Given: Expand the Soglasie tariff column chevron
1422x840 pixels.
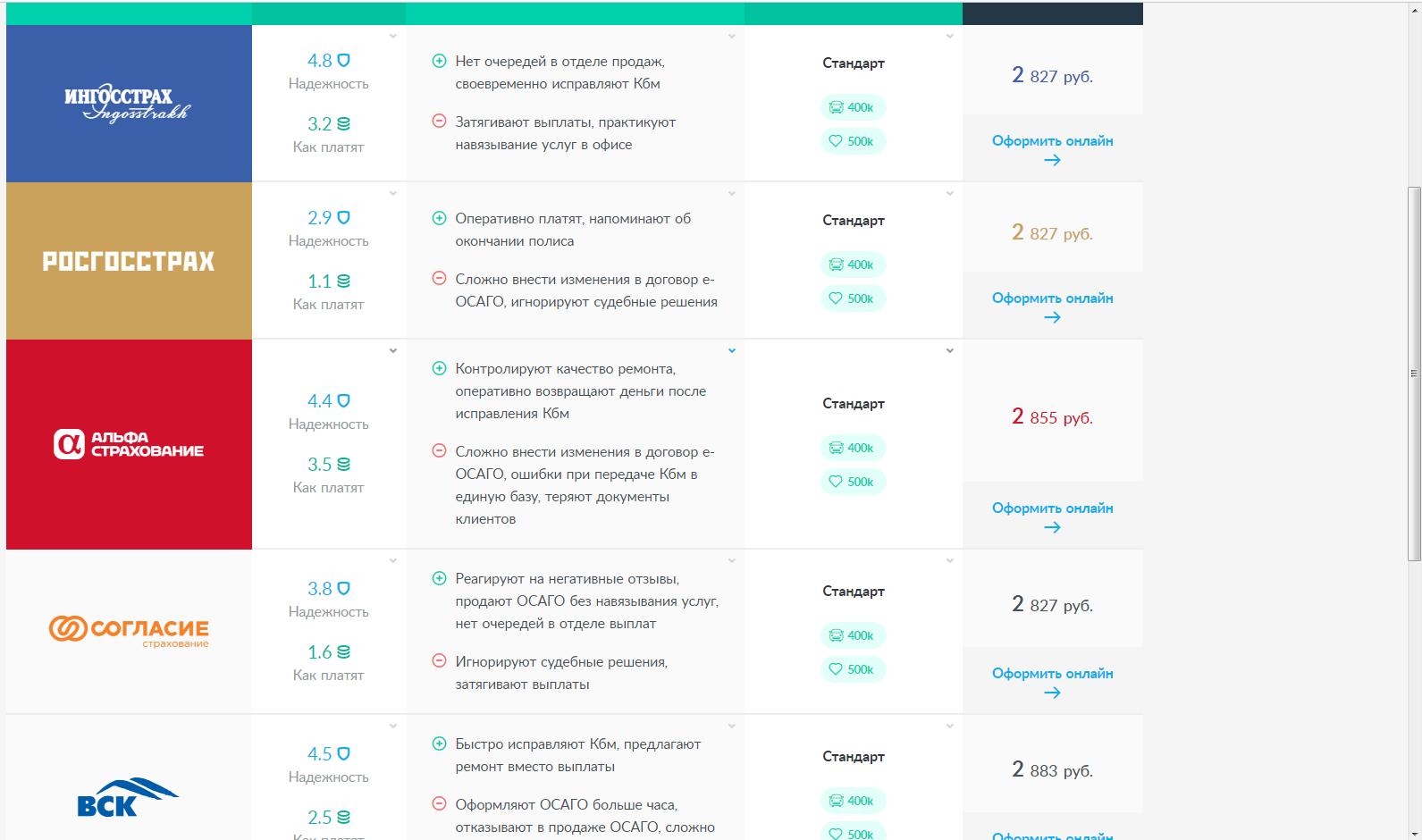Looking at the screenshot, I should click(x=950, y=561).
